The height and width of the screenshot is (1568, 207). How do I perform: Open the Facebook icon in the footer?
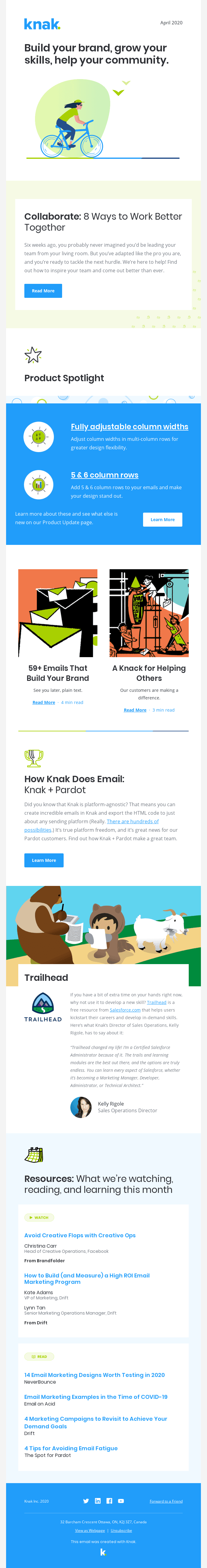point(109,1501)
